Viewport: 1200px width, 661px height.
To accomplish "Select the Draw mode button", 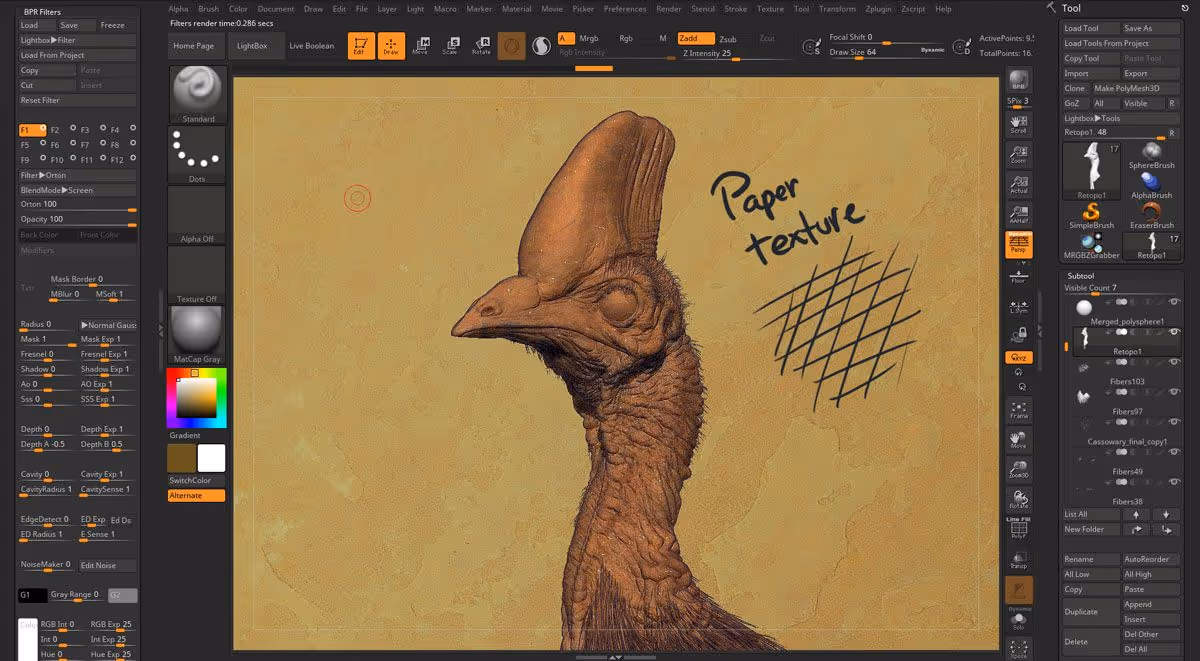I will pos(391,46).
